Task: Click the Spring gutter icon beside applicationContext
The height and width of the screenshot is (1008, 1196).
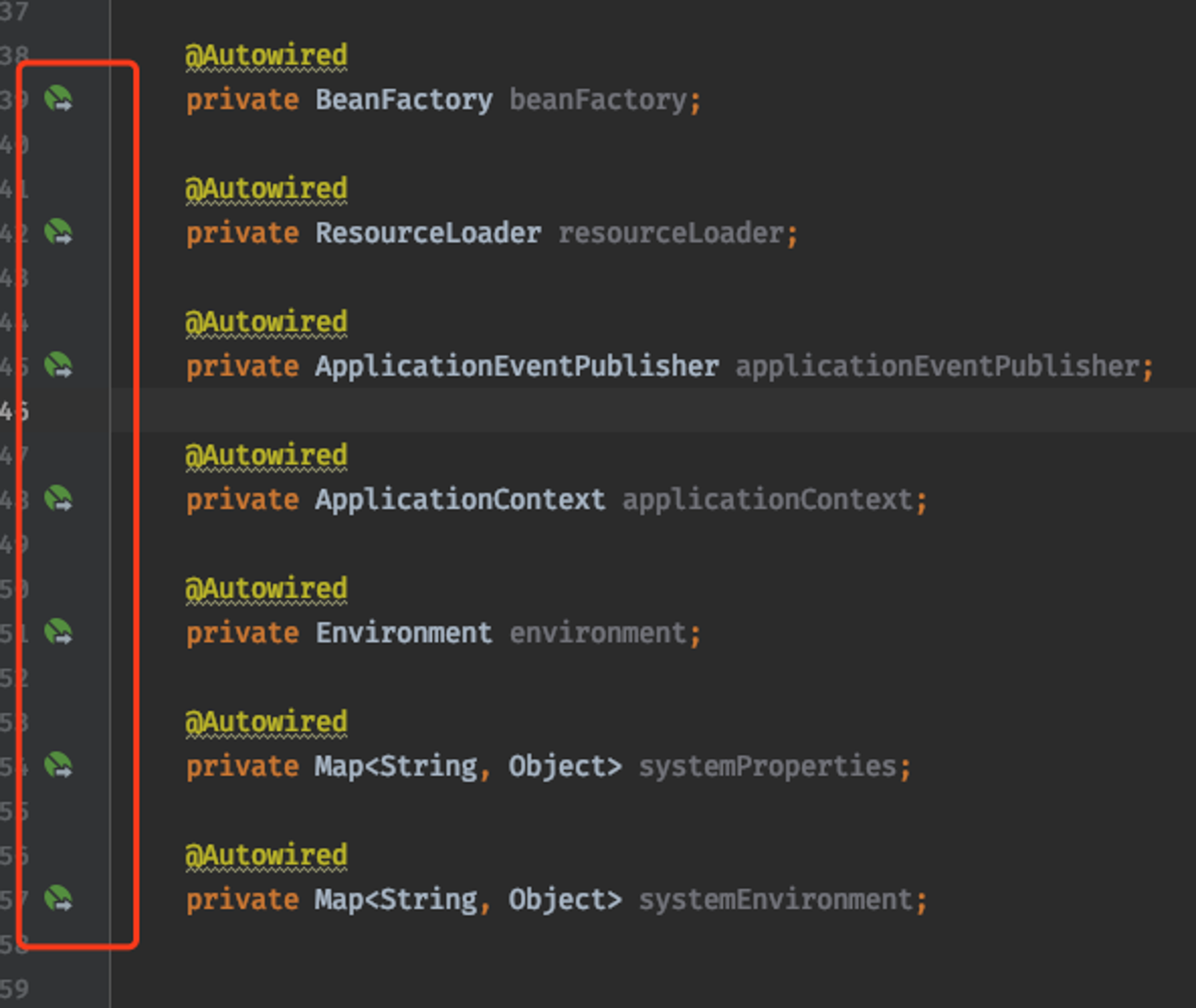Action: pyautogui.click(x=58, y=499)
